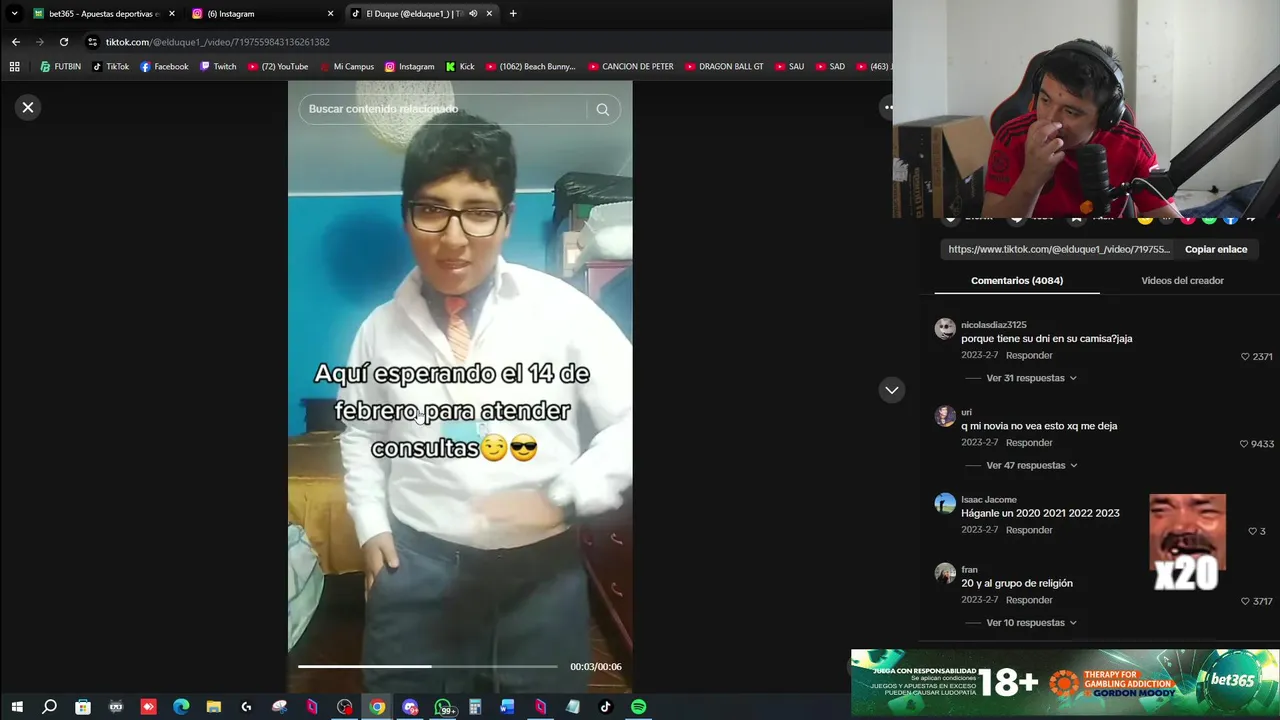Close the Instagram tab

(330, 14)
